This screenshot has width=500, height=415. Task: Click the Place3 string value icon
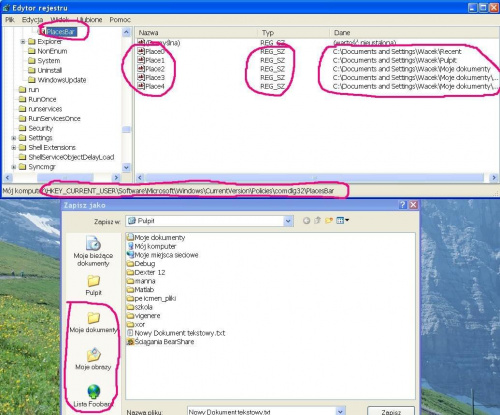point(141,77)
